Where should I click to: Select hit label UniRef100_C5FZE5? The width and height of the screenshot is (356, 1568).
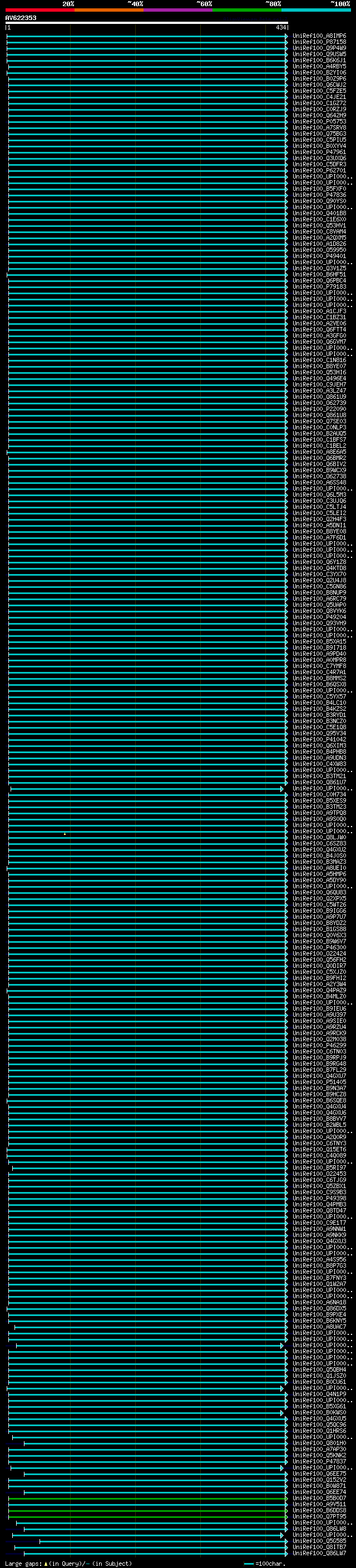pos(319,91)
